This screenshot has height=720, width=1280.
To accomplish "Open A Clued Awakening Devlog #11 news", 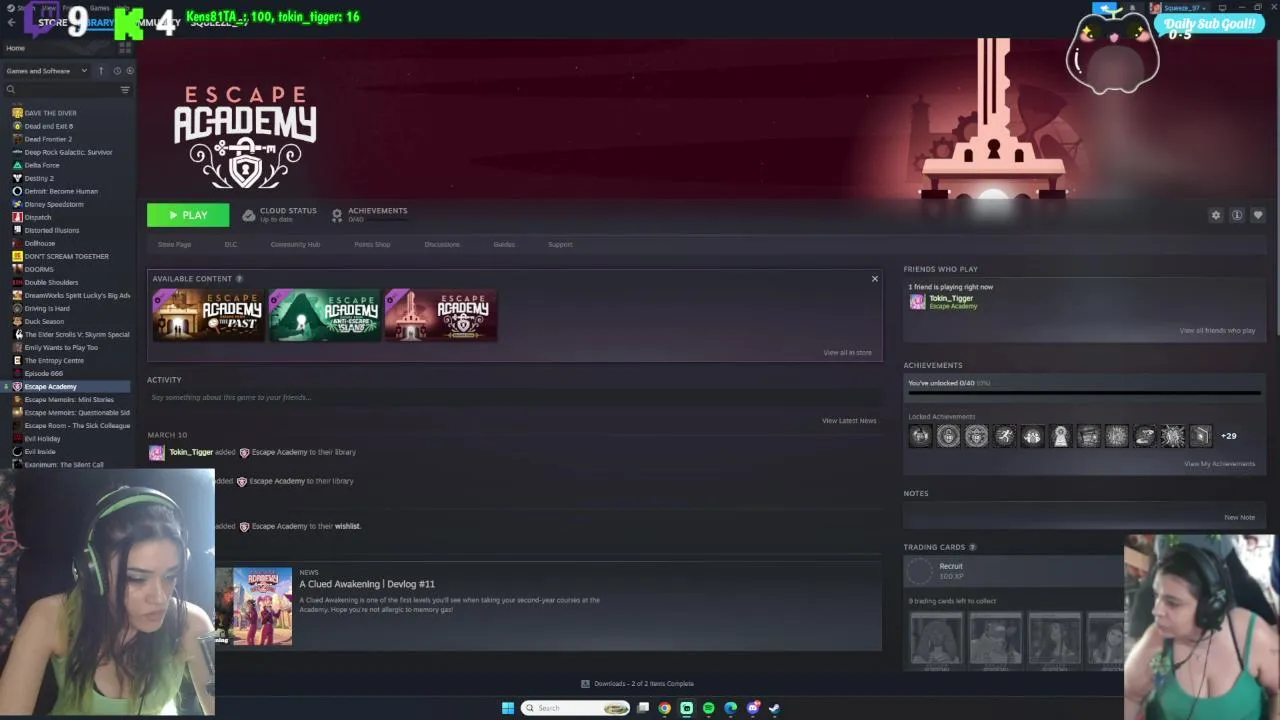I will tap(367, 584).
